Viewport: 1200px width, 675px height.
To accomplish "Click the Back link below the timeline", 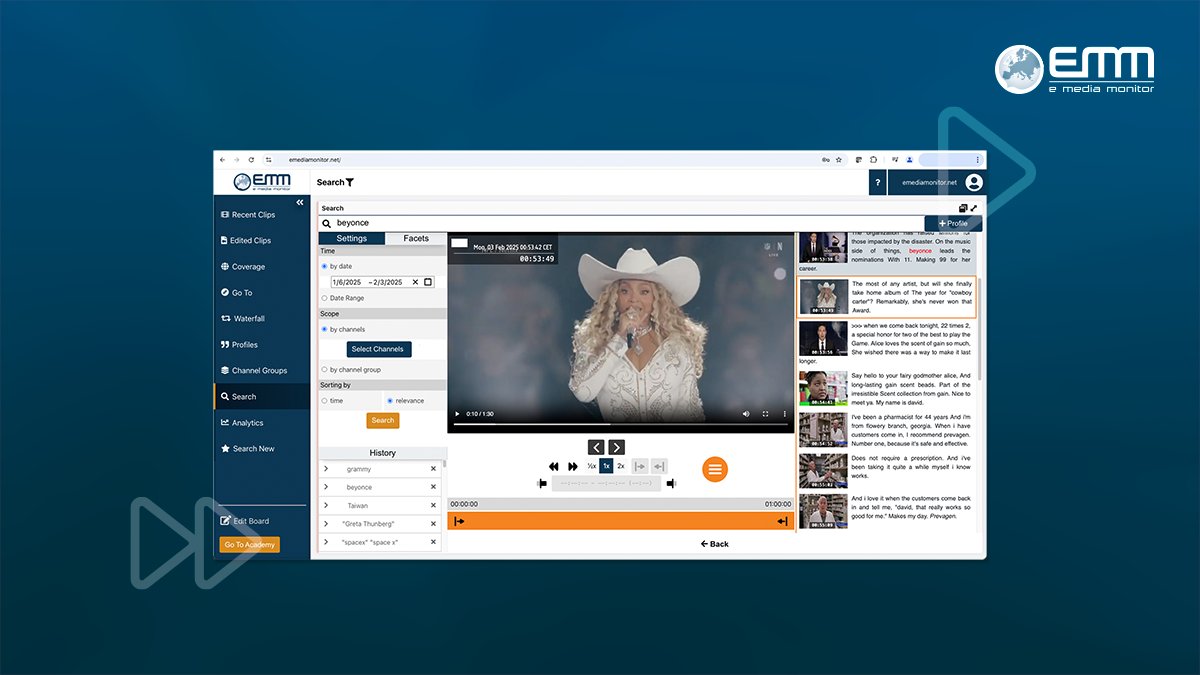I will 715,544.
